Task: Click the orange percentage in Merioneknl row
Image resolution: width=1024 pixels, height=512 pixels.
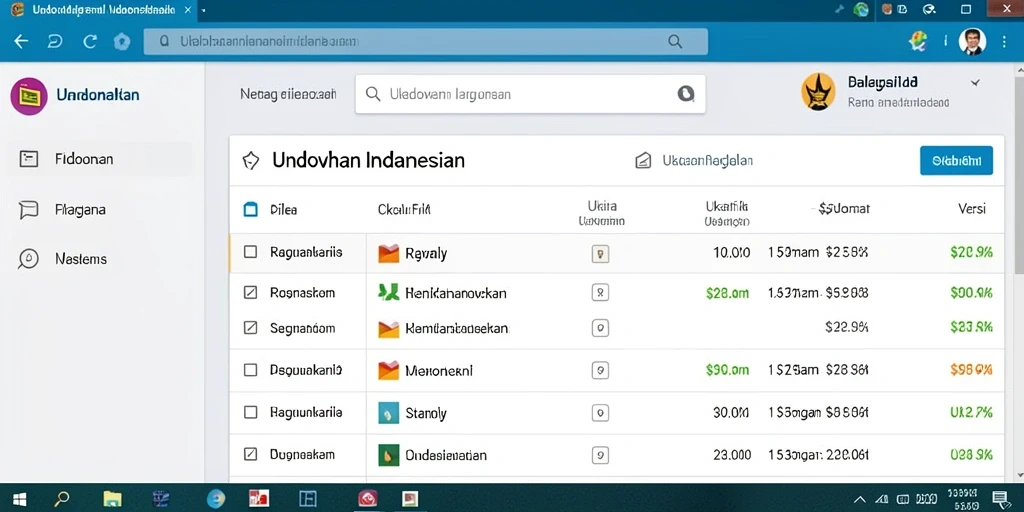Action: [972, 370]
